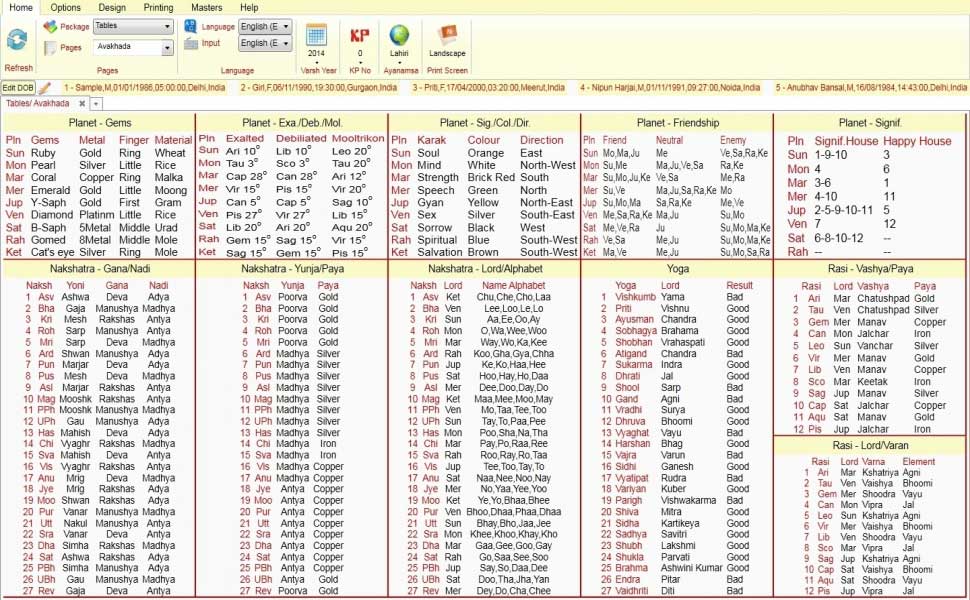
Task: Close the Tables/ Avakhada tab
Action: (82, 103)
